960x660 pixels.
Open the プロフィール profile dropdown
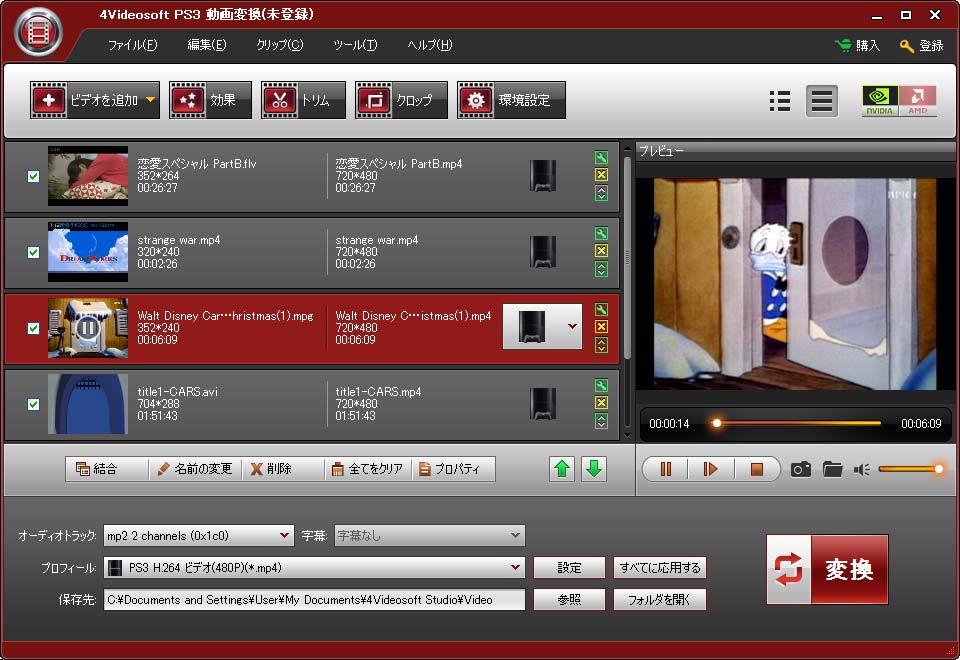pos(515,568)
